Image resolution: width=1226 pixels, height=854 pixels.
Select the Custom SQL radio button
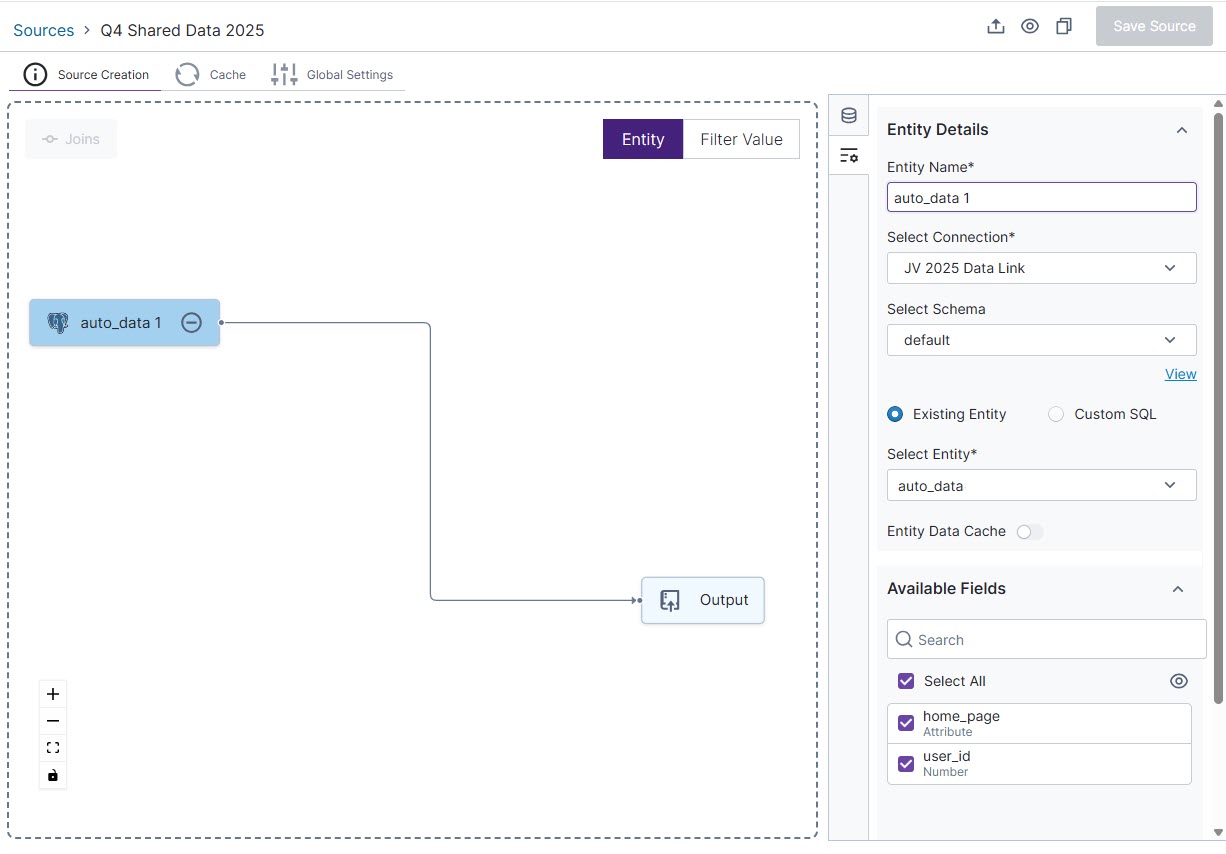(x=1056, y=414)
